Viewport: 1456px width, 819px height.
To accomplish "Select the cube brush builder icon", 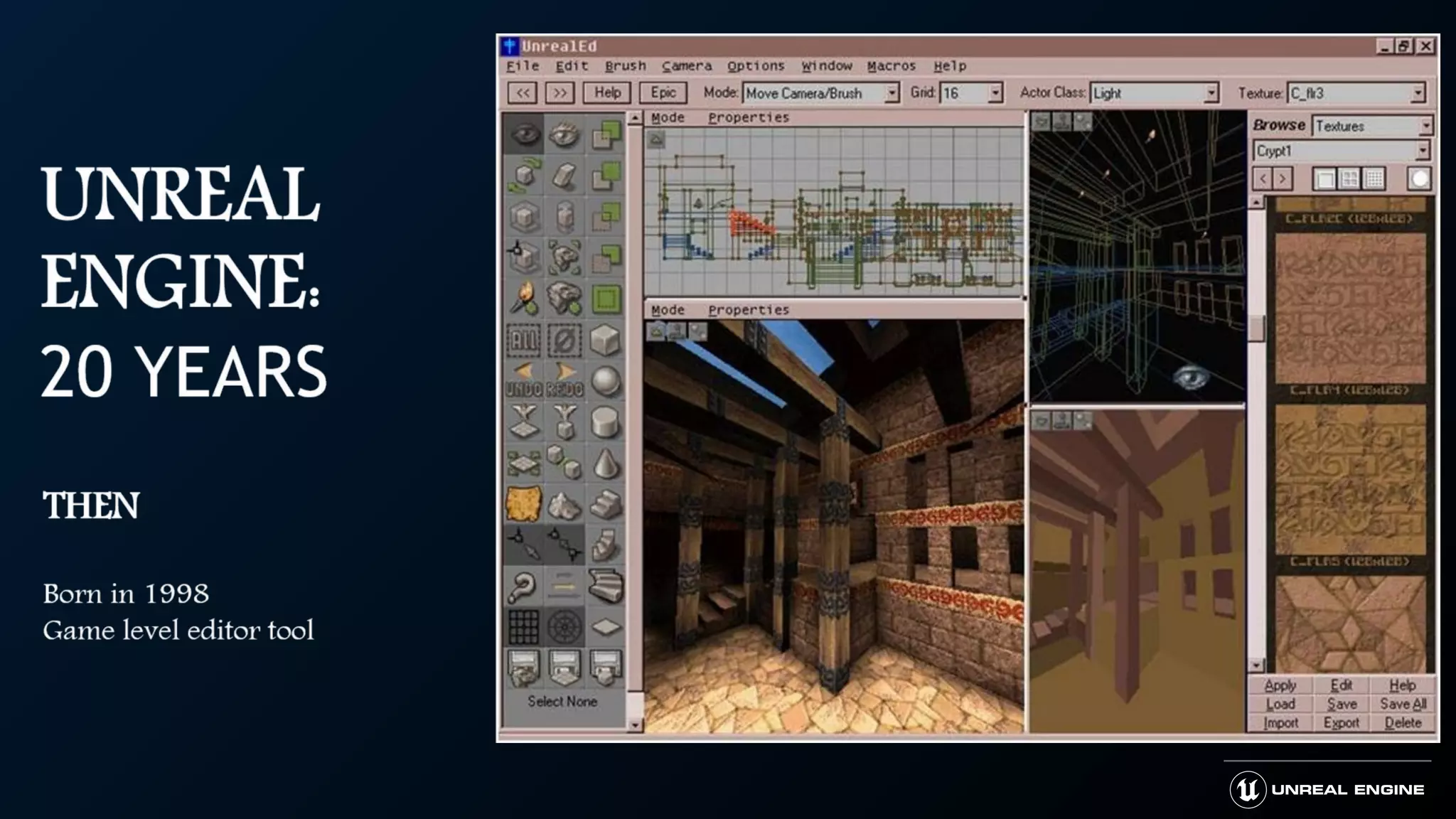I will point(605,340).
